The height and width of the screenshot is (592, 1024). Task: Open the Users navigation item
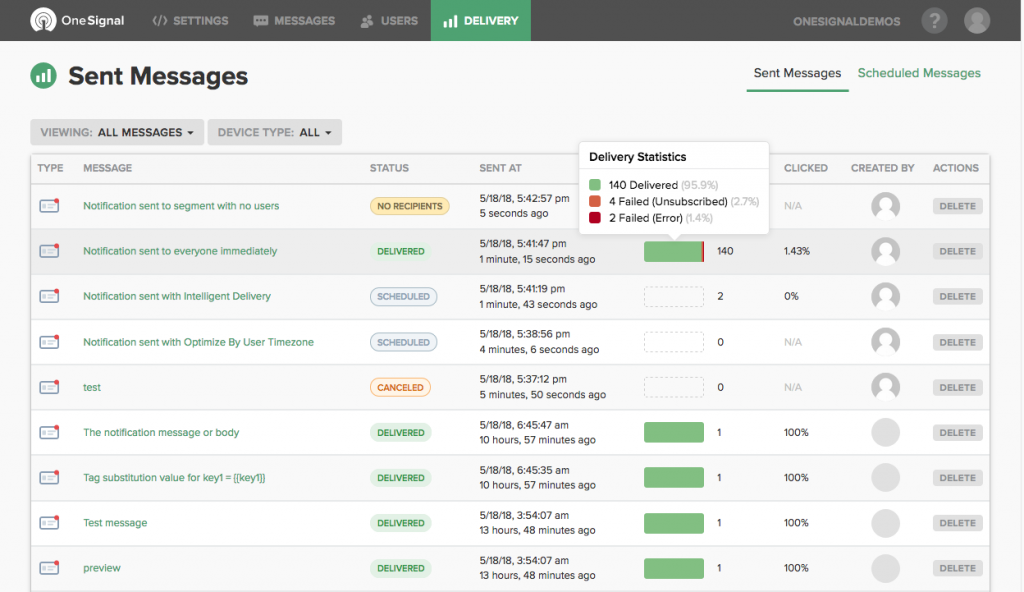(x=389, y=21)
